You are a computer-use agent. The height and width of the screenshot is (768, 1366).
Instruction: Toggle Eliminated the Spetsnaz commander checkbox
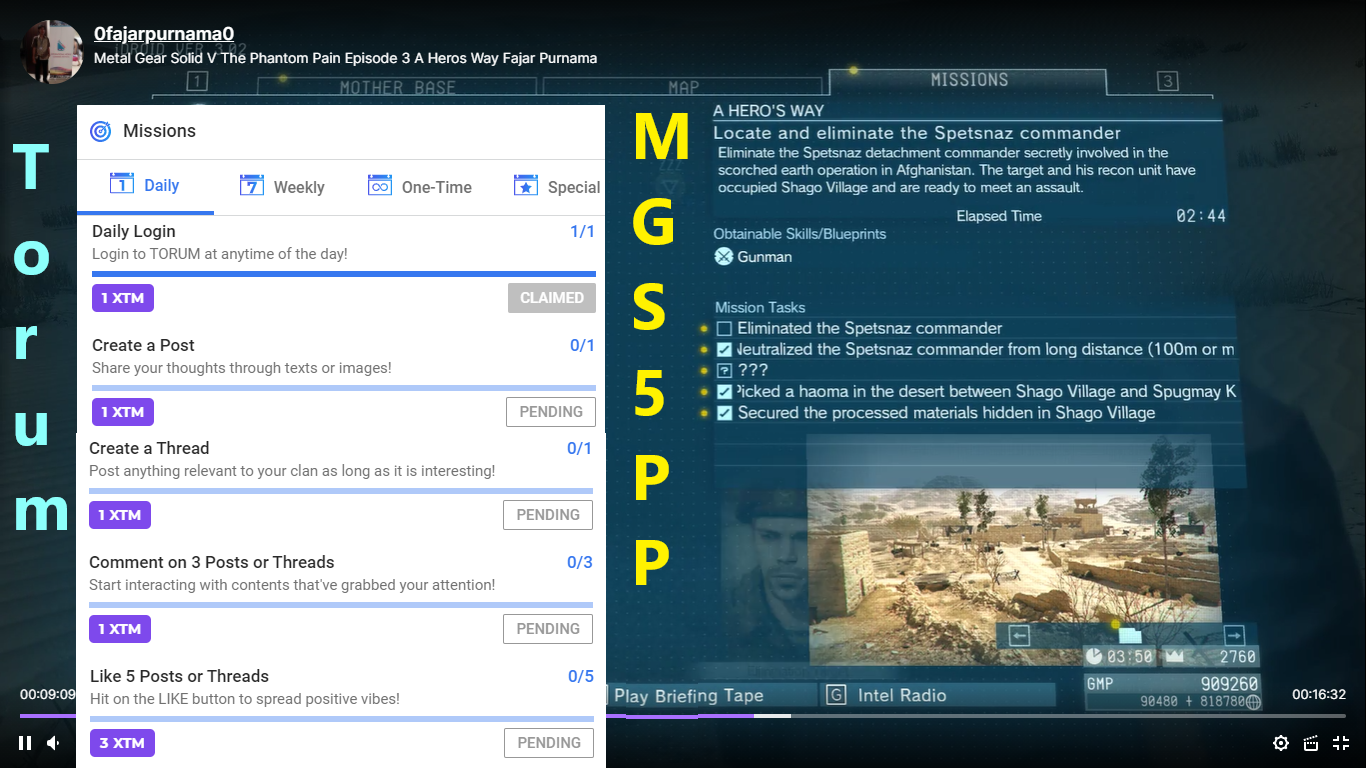(725, 328)
